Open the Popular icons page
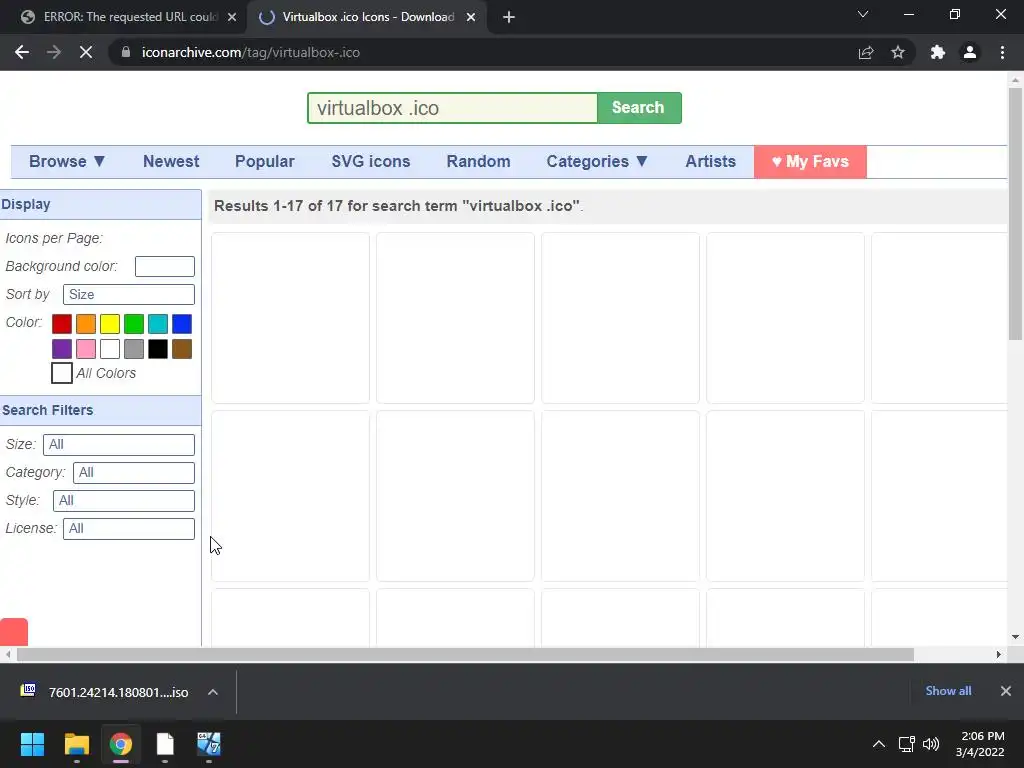Viewport: 1024px width, 768px height. (264, 161)
